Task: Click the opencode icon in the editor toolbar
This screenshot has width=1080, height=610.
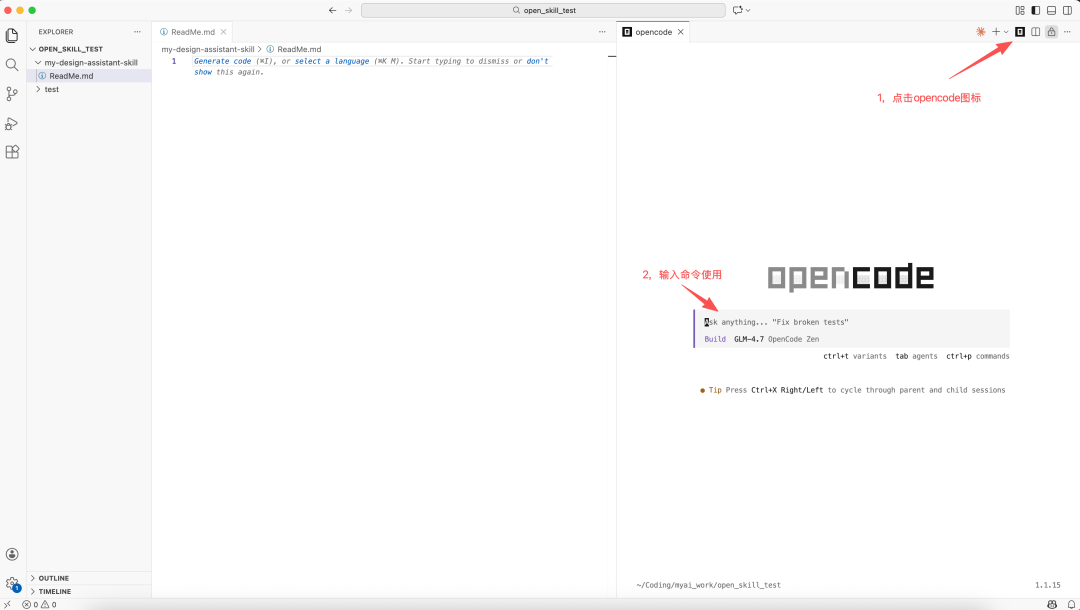Action: pos(1020,31)
